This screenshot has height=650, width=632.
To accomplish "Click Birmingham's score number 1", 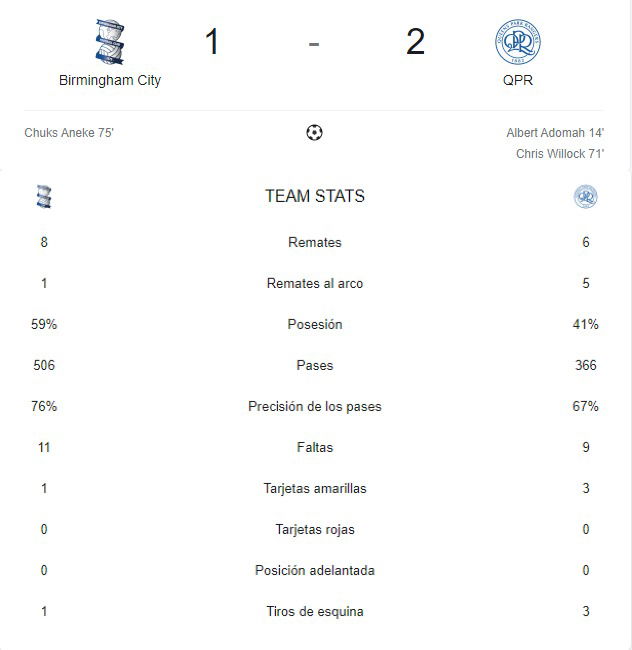I will point(212,41).
